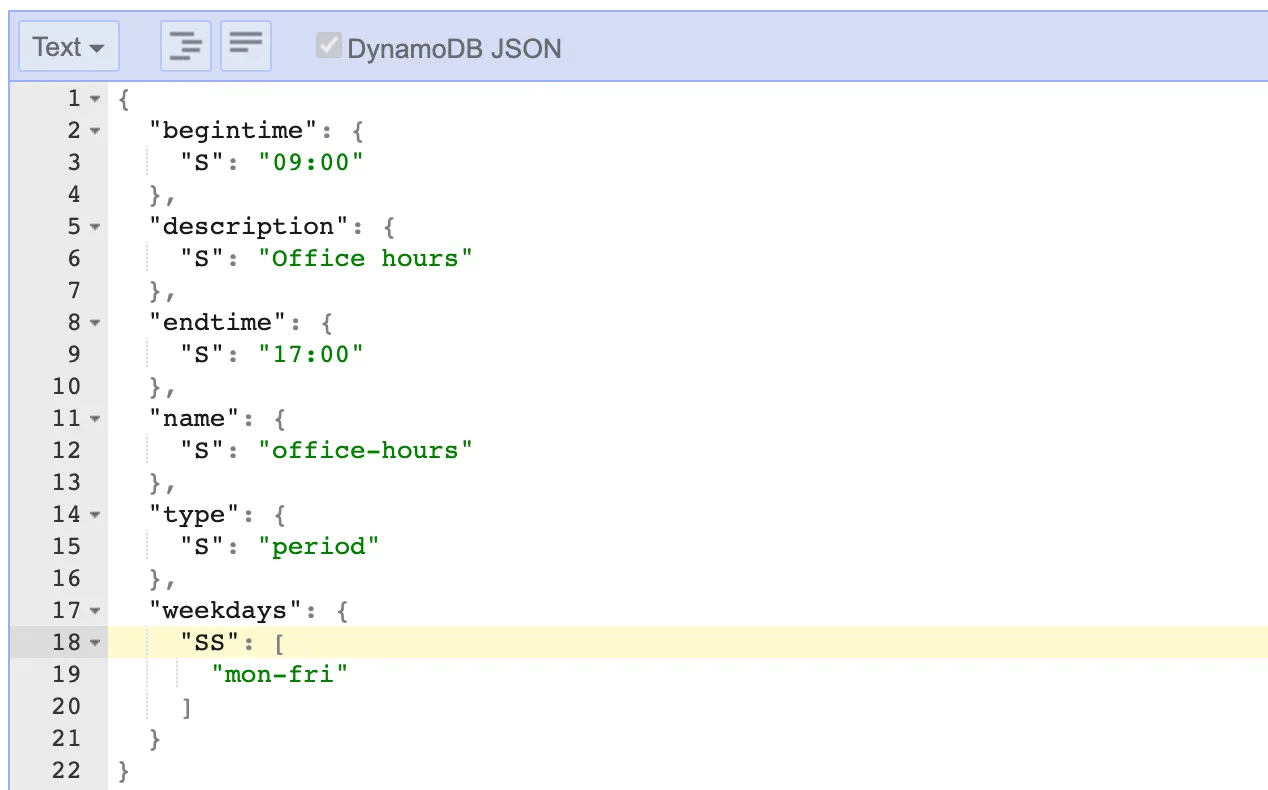Collapse the weekdays fold arrow on line 17
This screenshot has width=1268, height=790.
95,611
